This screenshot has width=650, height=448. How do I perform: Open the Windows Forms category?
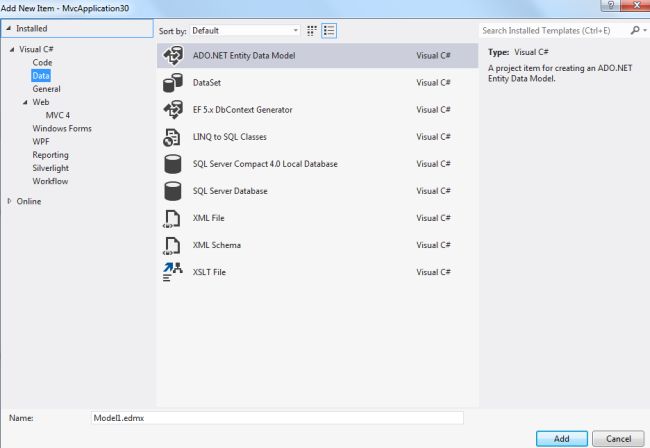tap(62, 128)
